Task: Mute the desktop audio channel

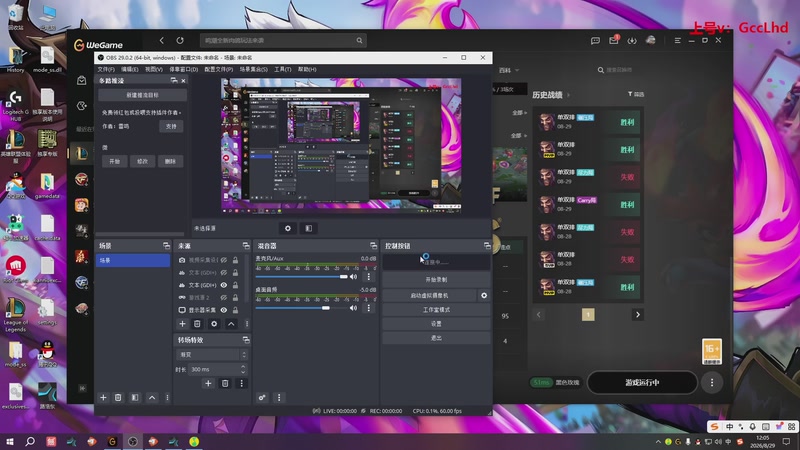Action: tap(353, 308)
